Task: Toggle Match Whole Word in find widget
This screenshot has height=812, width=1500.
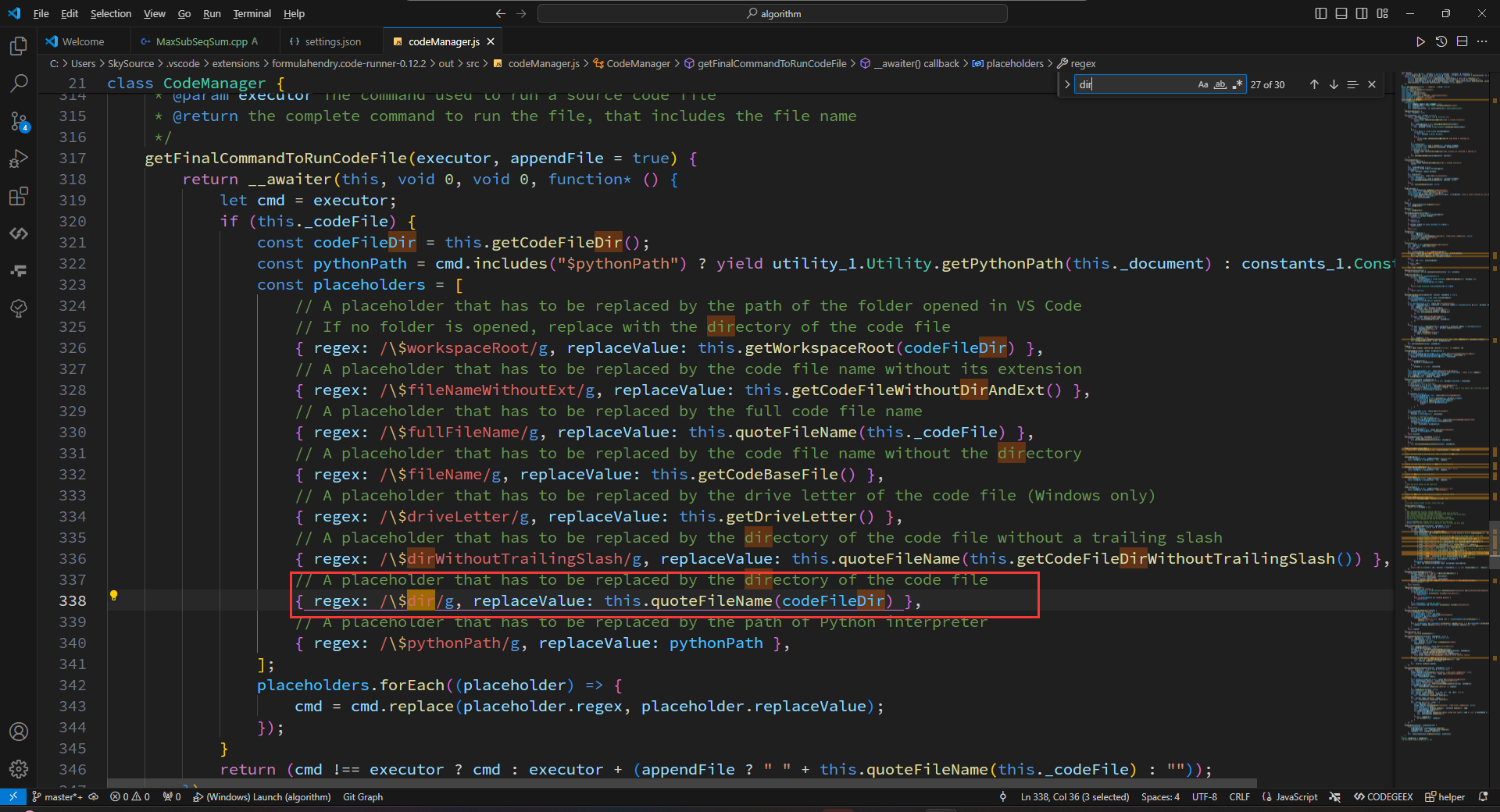Action: [x=1220, y=84]
